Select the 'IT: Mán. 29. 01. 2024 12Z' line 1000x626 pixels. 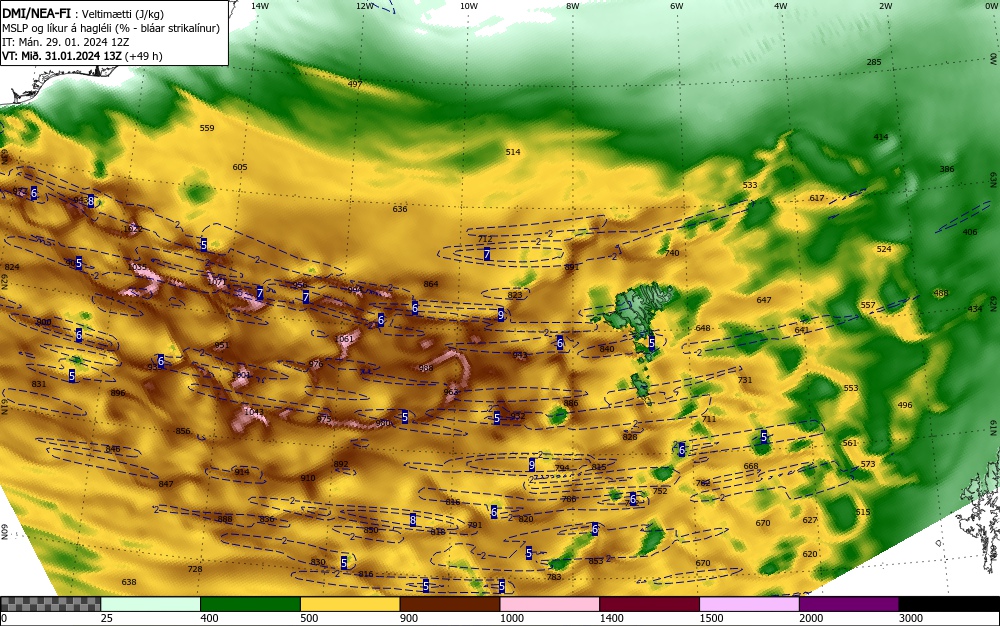(66, 42)
